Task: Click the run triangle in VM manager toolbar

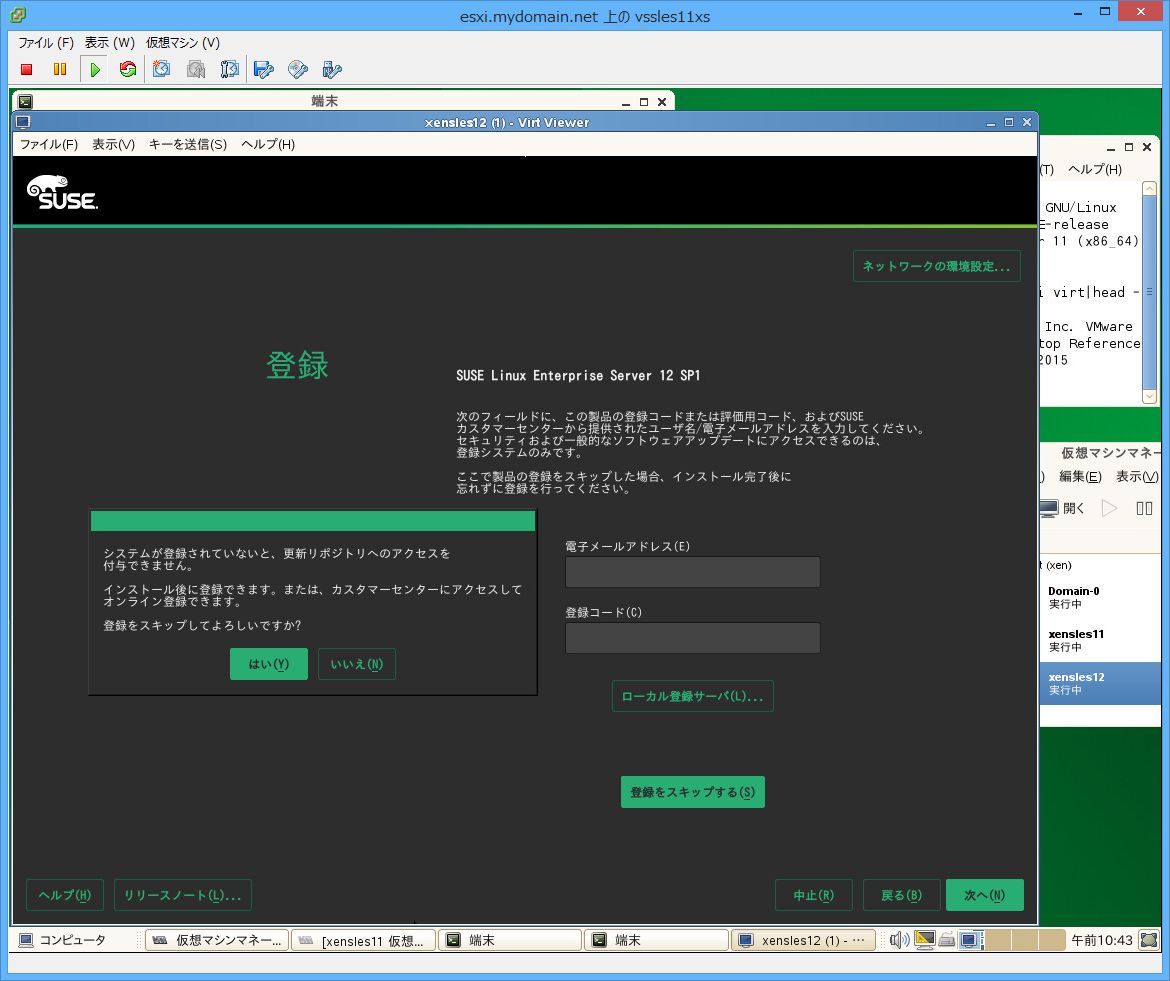Action: click(x=1110, y=508)
